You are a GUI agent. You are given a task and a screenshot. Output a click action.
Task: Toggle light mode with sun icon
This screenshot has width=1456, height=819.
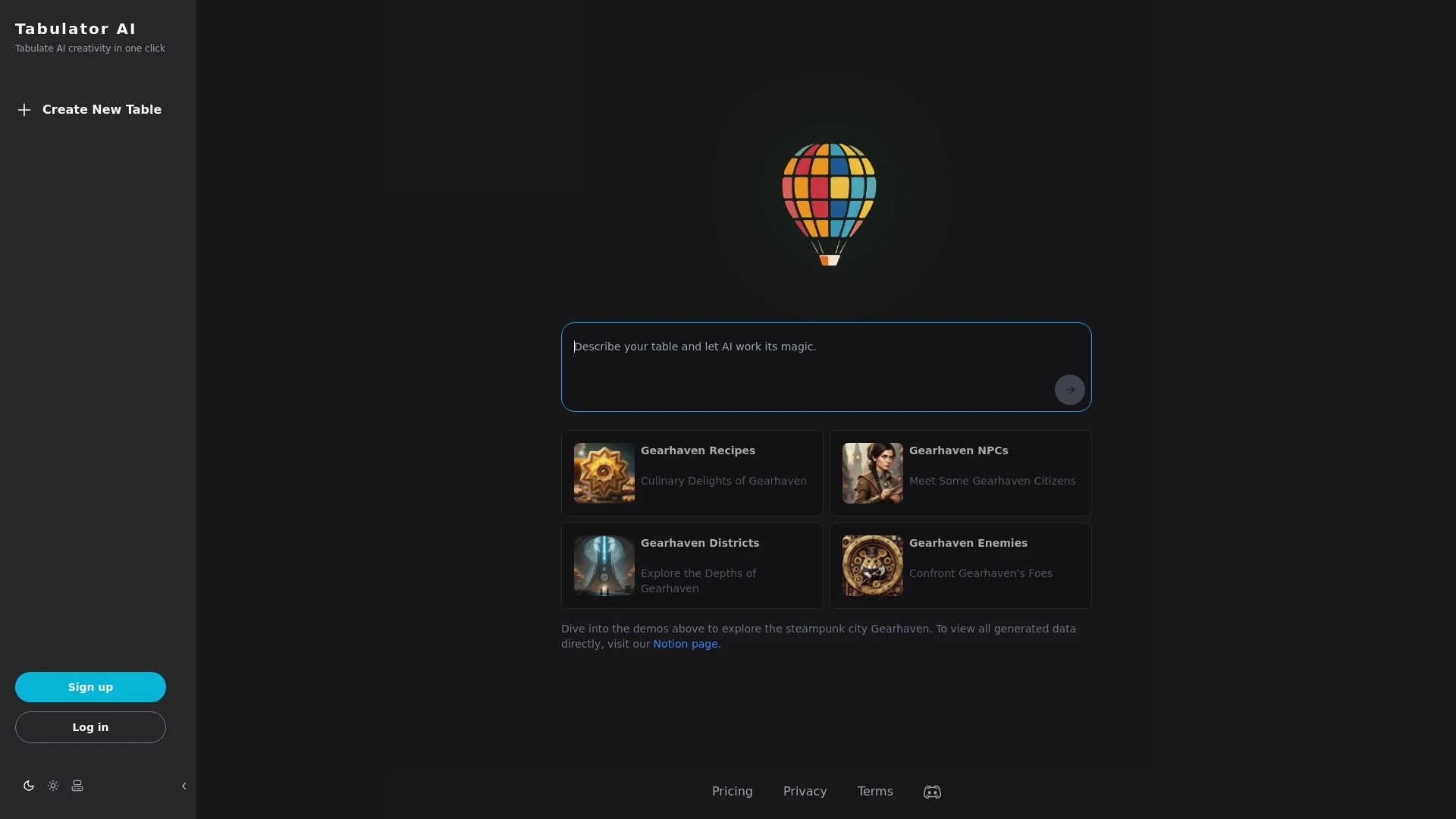tap(53, 785)
